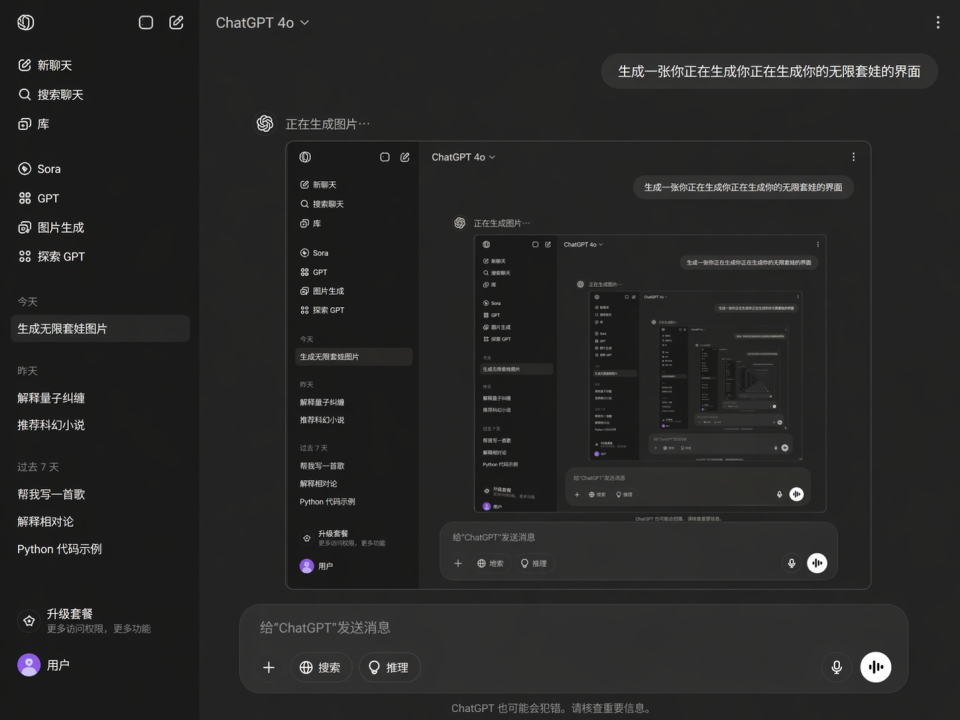
Task: Toggle the 推理 reasoning pill
Action: point(389,667)
